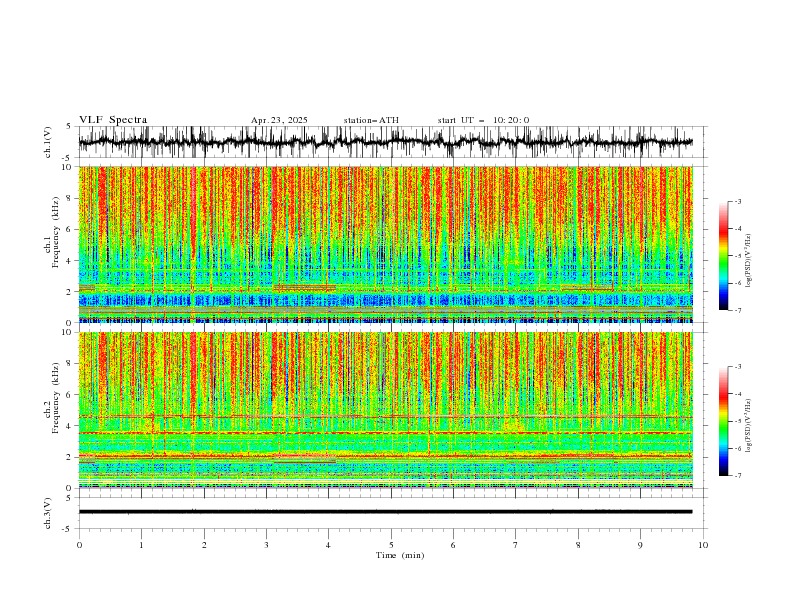Click the ch.3(V) axis "-5" tick label
The image size is (792, 612).
tap(68, 529)
